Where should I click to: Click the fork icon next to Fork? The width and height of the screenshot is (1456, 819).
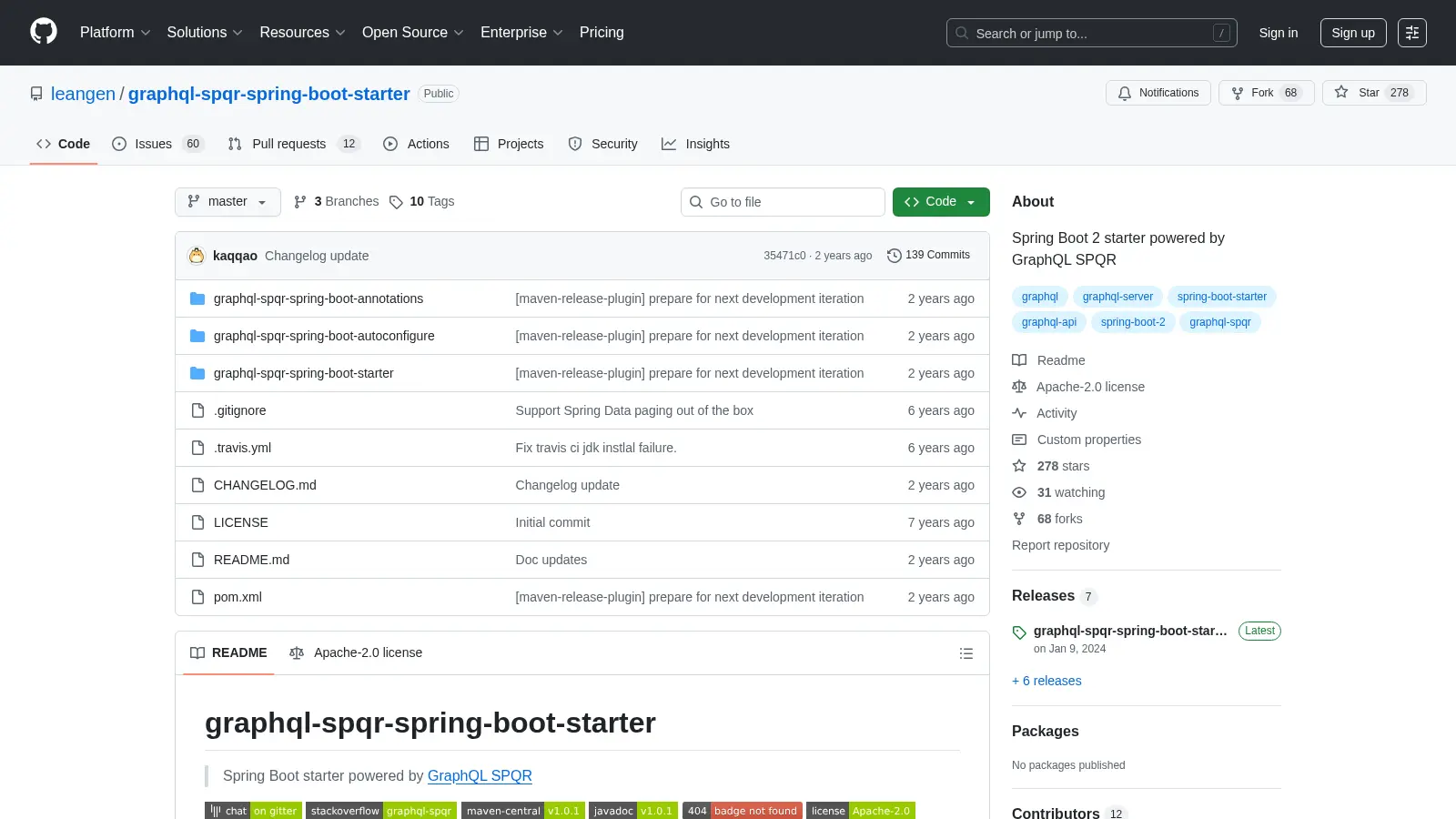pyautogui.click(x=1238, y=93)
